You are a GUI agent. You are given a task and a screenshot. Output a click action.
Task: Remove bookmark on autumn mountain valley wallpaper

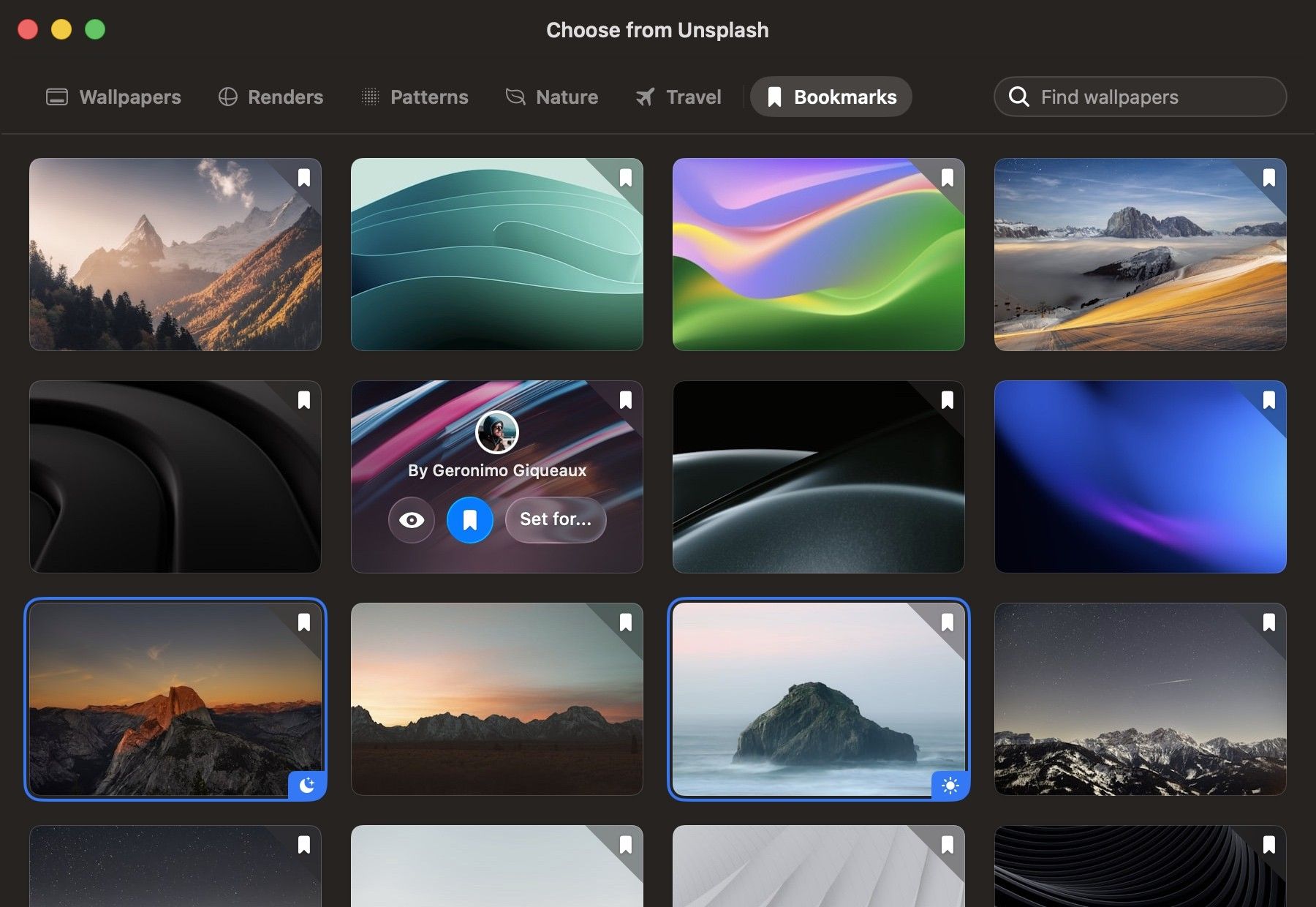coord(304,178)
